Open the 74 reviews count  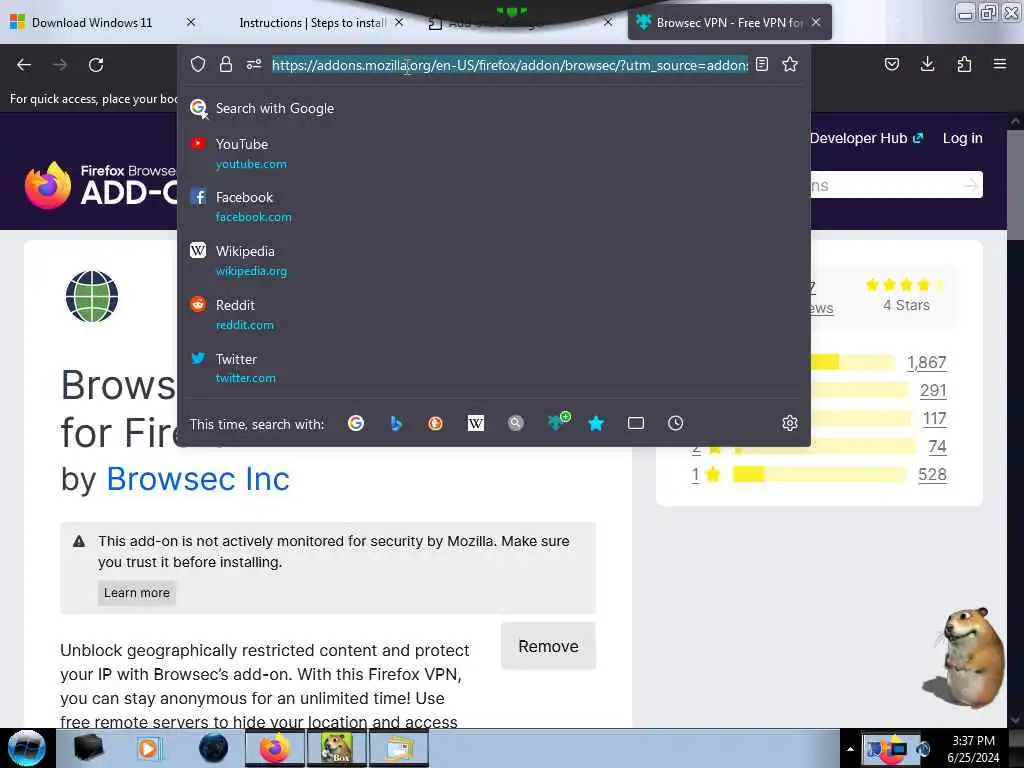tap(937, 447)
